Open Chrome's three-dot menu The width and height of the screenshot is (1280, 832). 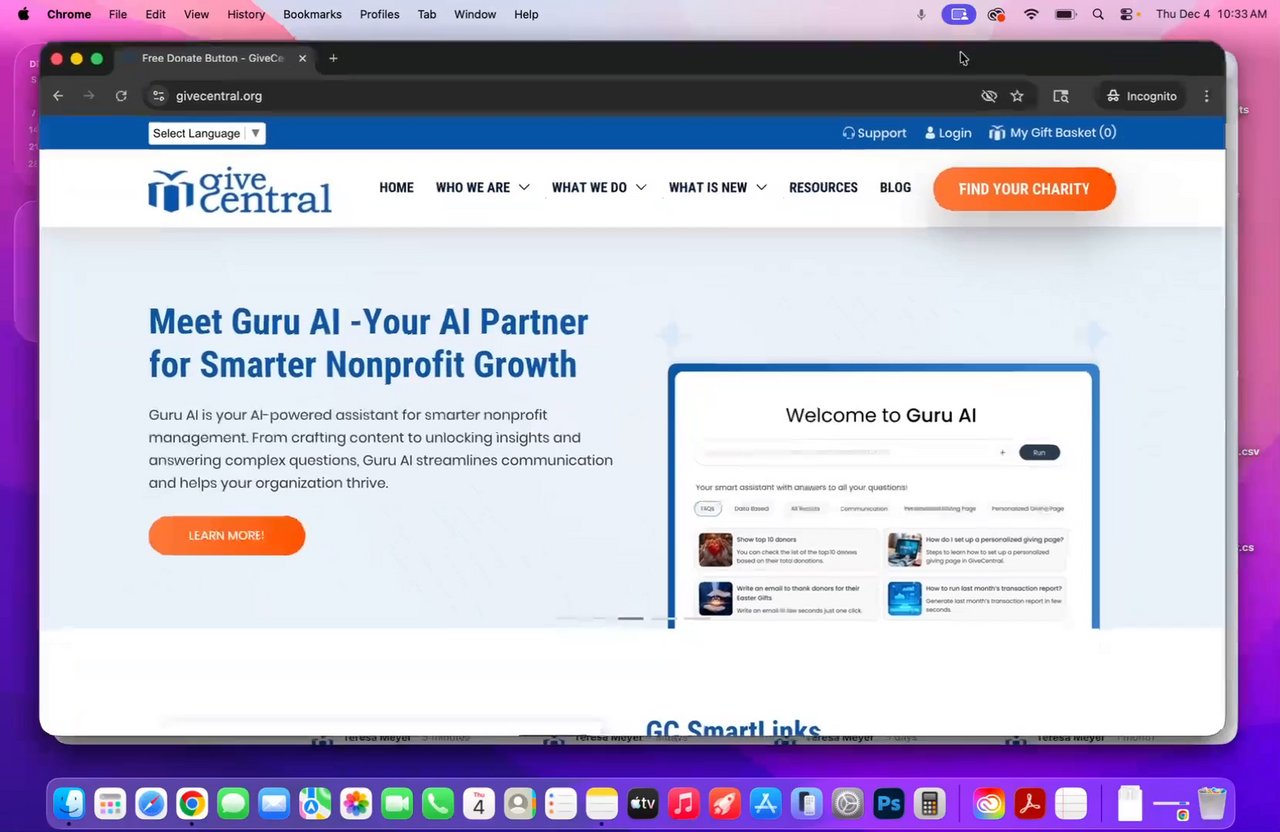click(1207, 96)
